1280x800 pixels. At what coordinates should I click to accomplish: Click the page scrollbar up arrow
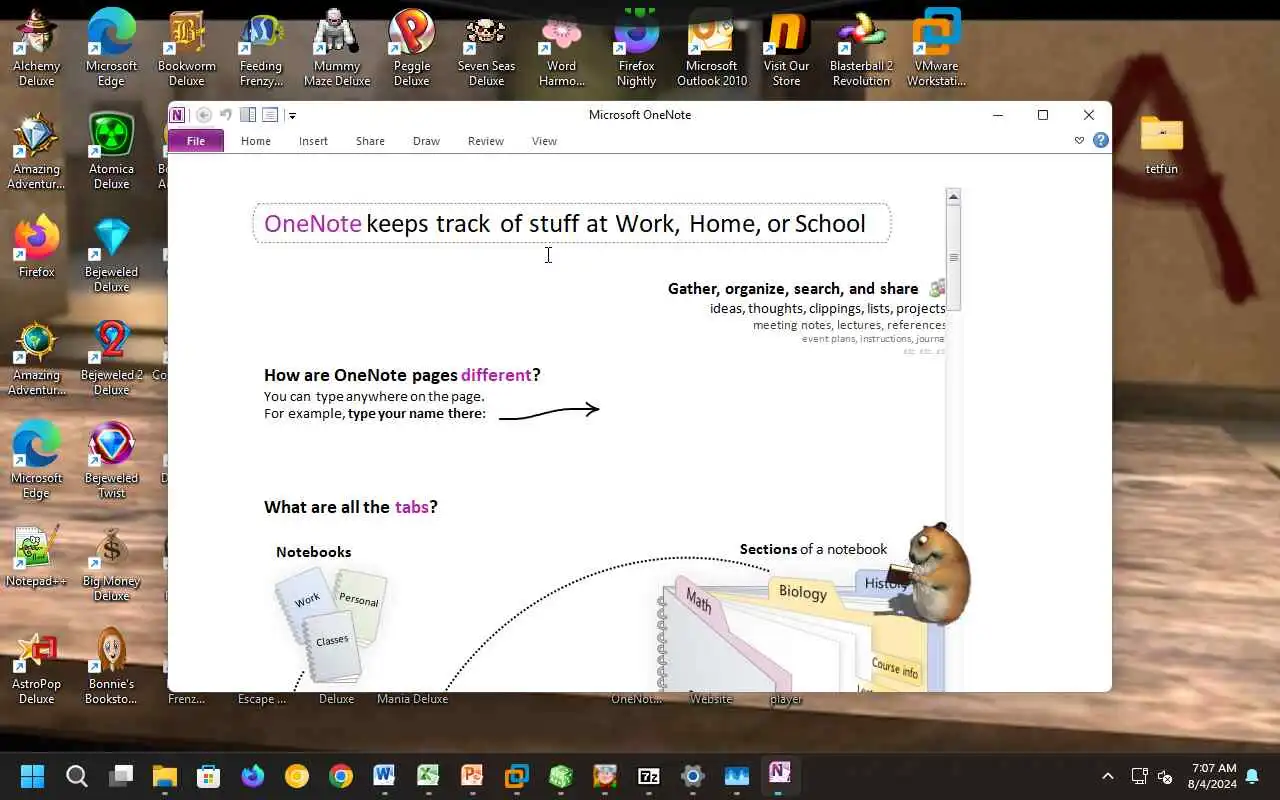point(953,197)
